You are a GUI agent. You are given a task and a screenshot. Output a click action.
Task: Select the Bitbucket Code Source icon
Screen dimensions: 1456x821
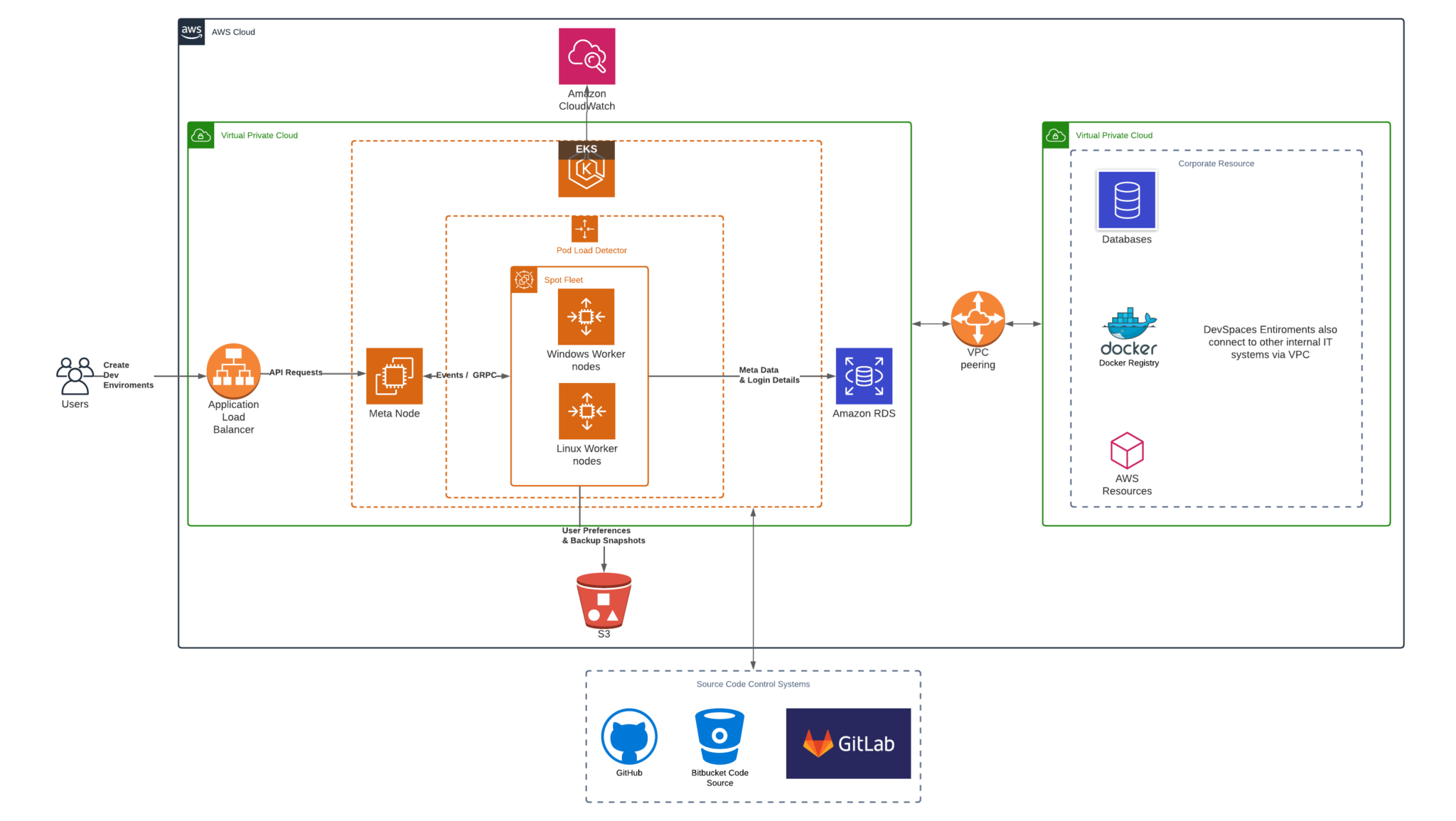pos(719,737)
